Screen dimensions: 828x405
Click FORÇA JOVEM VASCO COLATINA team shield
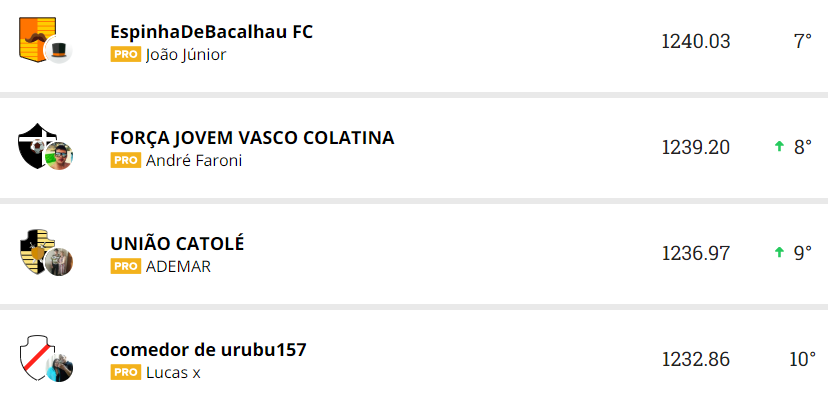[35, 143]
